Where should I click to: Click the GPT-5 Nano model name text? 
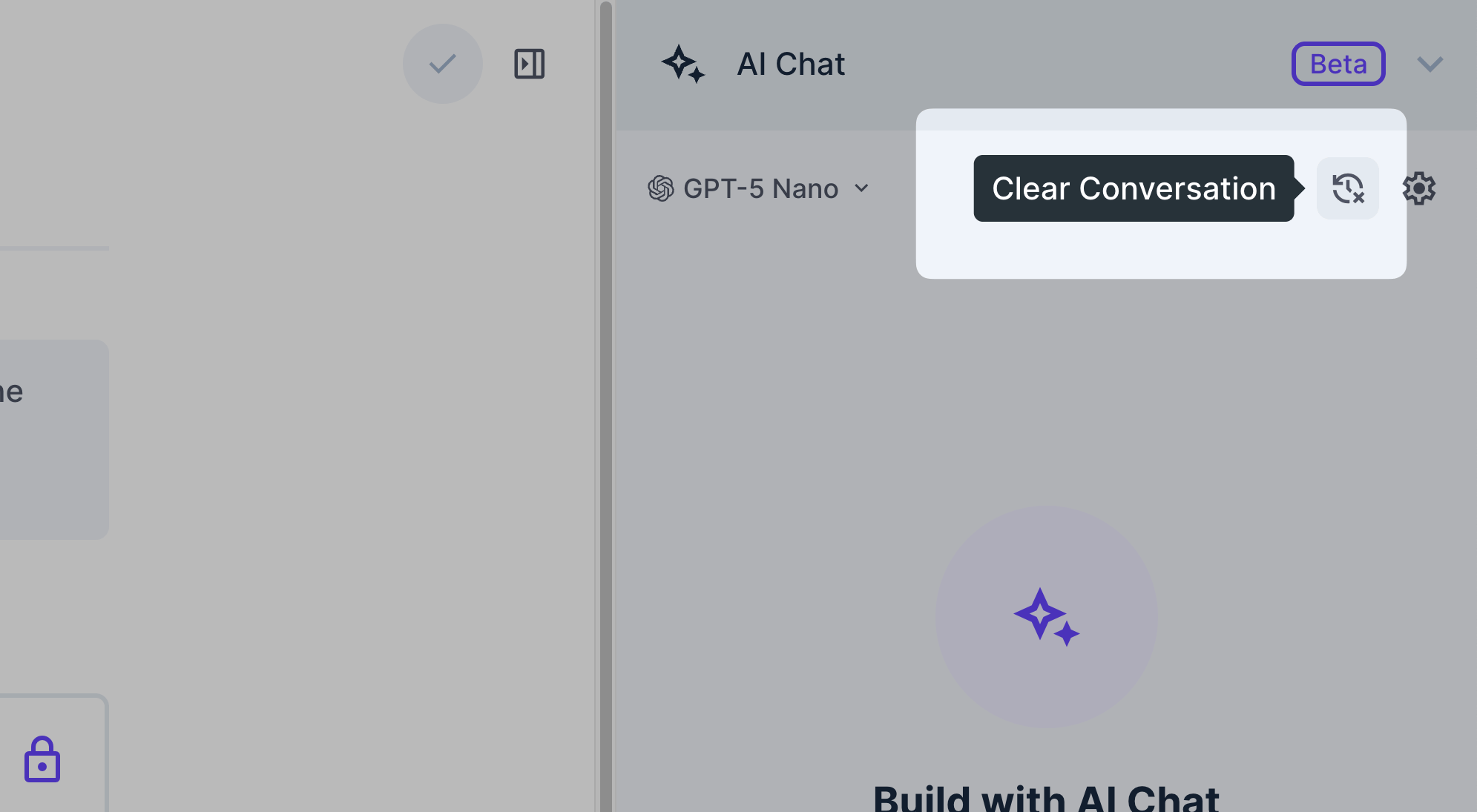pyautogui.click(x=761, y=188)
